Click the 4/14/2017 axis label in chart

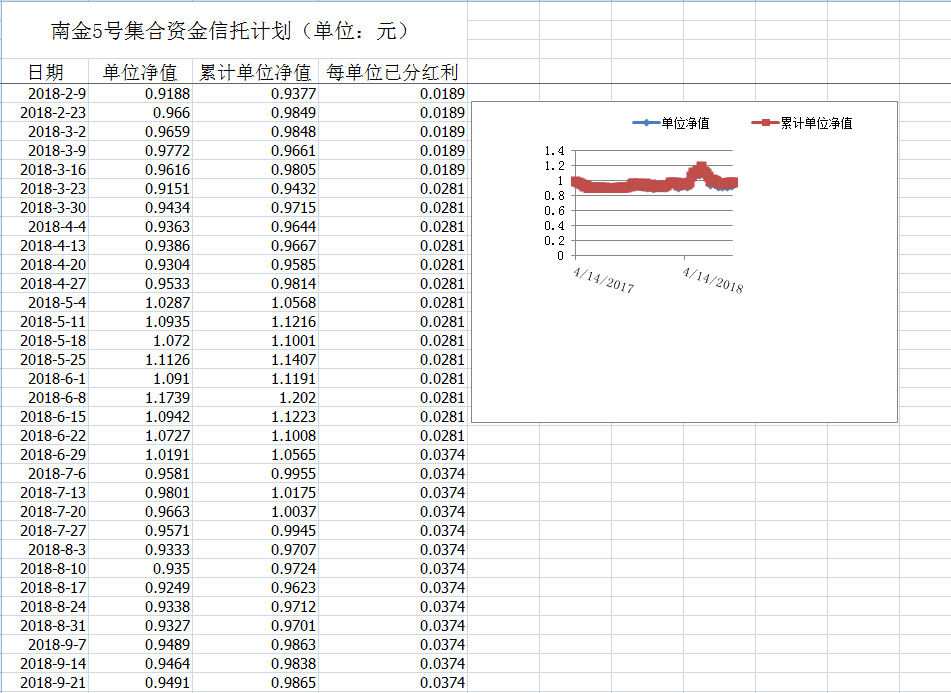coord(603,280)
